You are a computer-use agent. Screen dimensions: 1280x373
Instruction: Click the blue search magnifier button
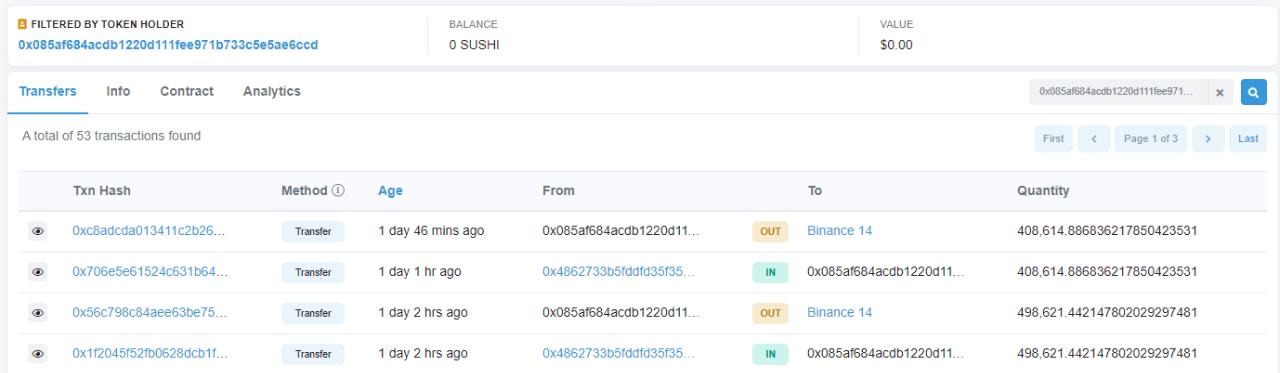click(x=1253, y=92)
